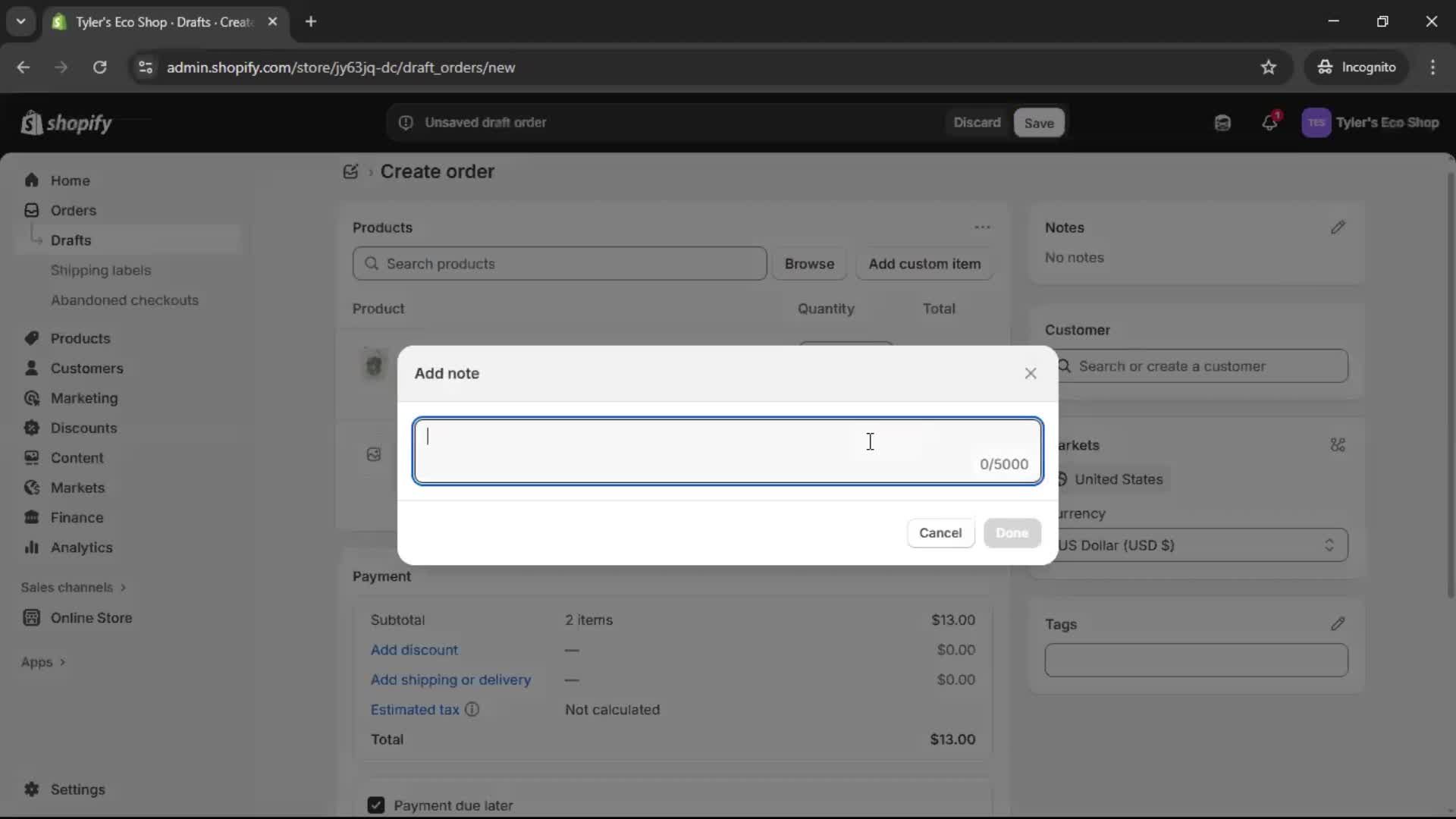Open the Home section icon in sidebar
The width and height of the screenshot is (1456, 819).
(x=33, y=180)
